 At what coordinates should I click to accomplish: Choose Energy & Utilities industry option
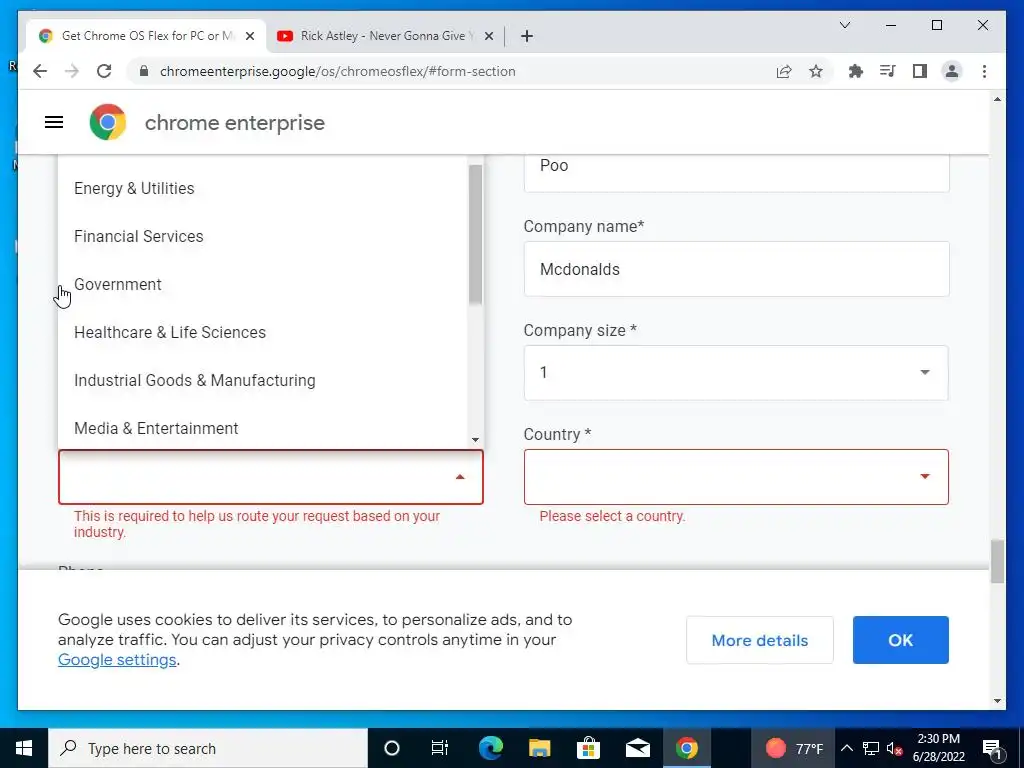point(263,188)
